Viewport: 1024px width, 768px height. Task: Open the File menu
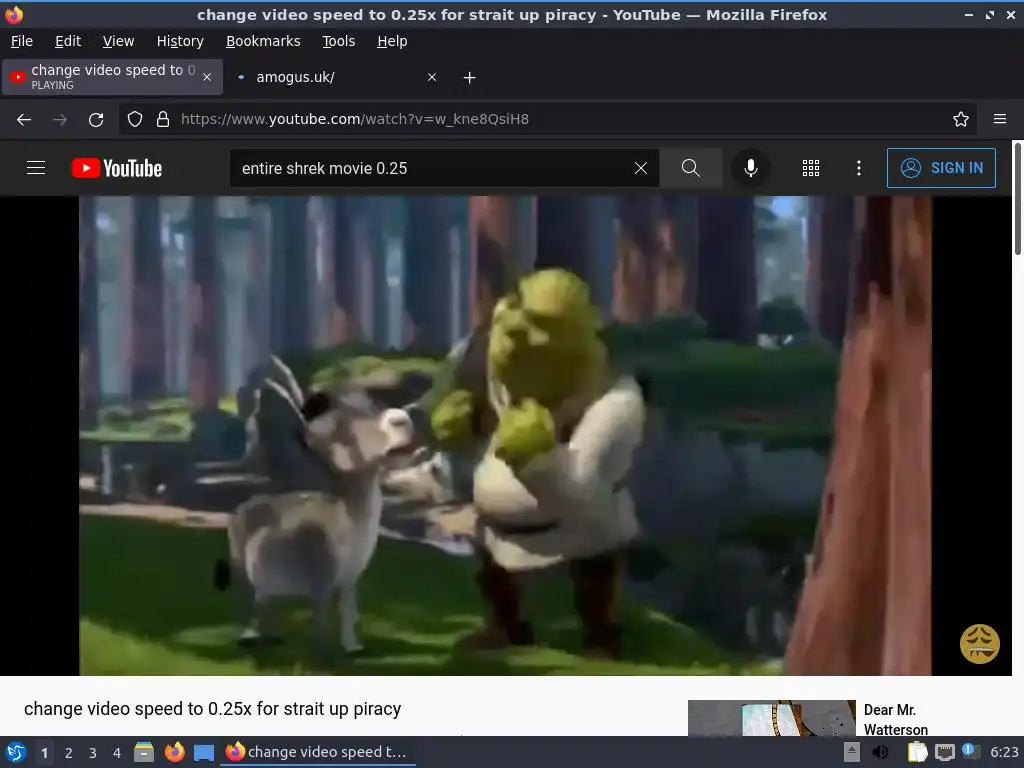[x=22, y=41]
